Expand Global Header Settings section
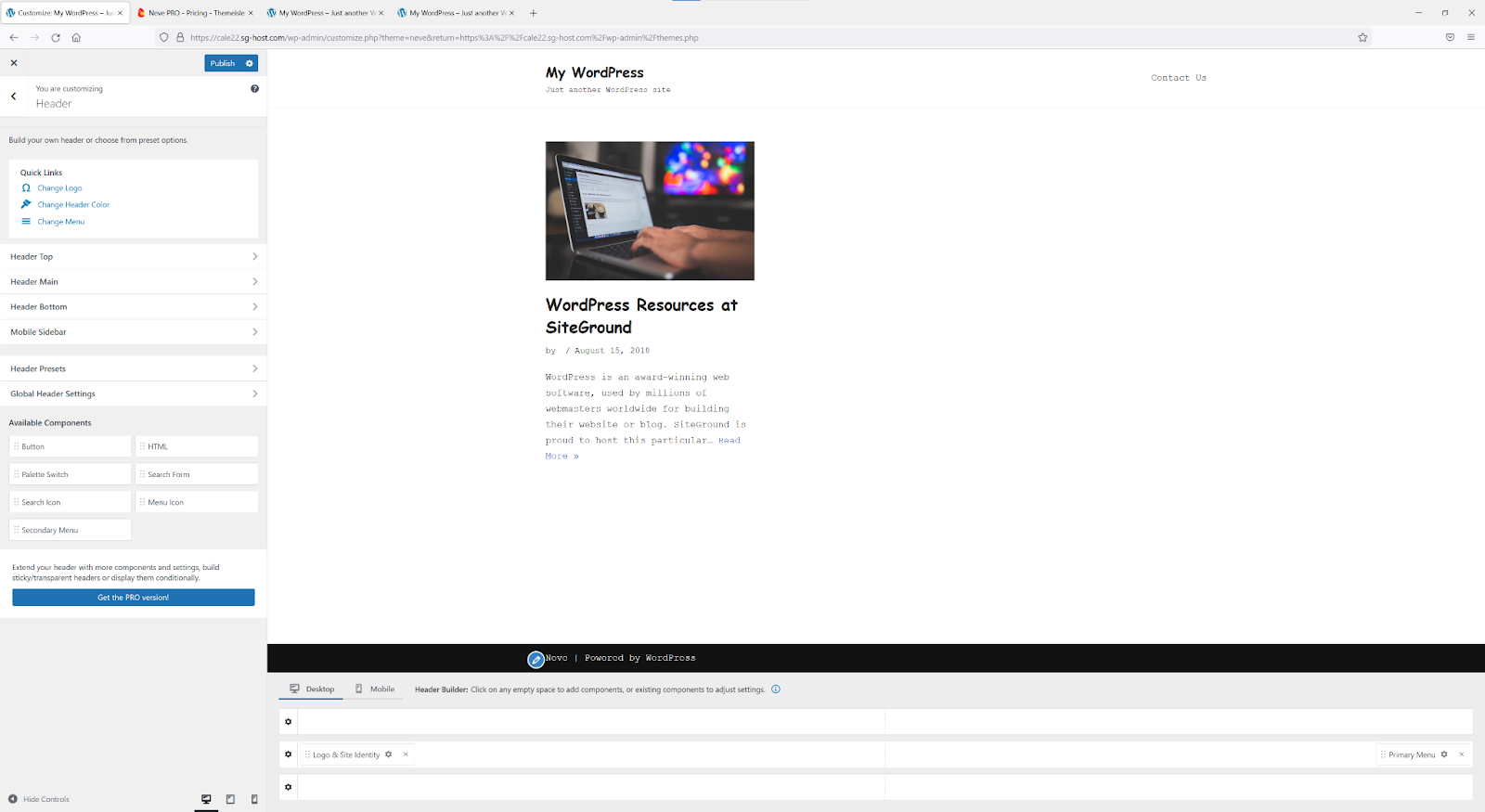1485x812 pixels. click(134, 394)
